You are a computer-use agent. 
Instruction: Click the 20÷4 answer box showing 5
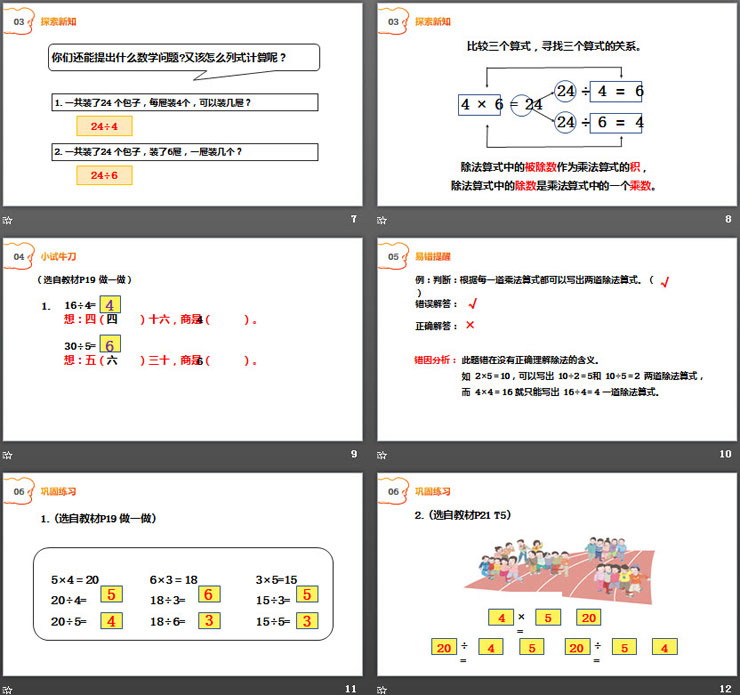[x=111, y=595]
